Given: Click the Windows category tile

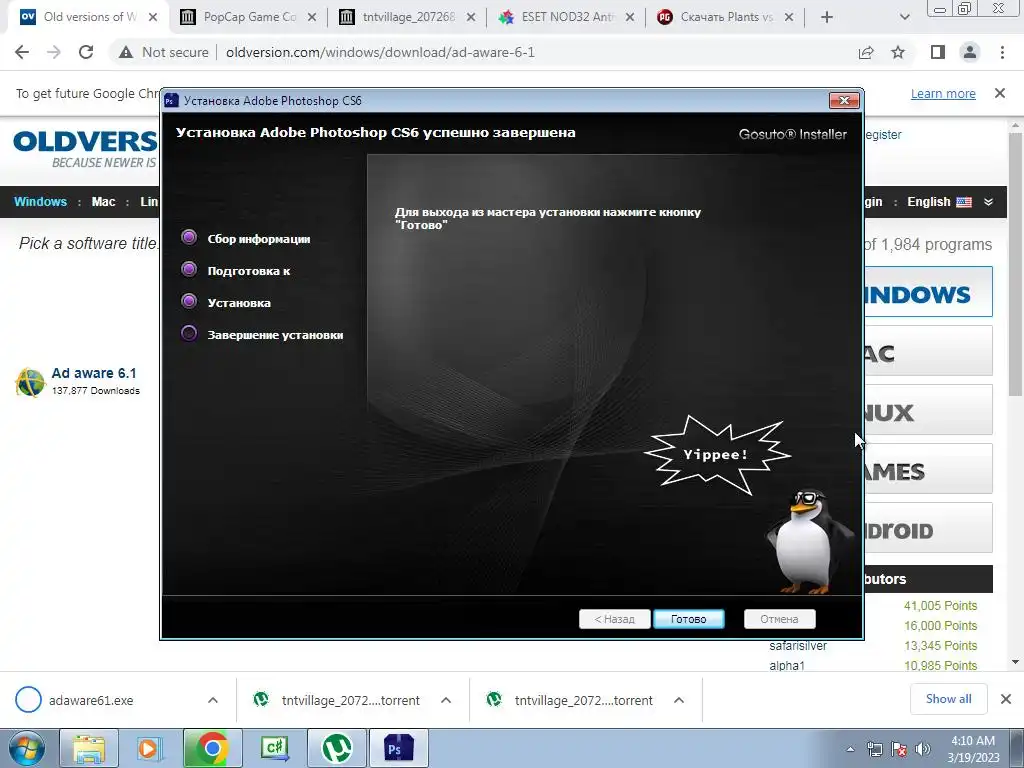Looking at the screenshot, I should click(x=928, y=291).
